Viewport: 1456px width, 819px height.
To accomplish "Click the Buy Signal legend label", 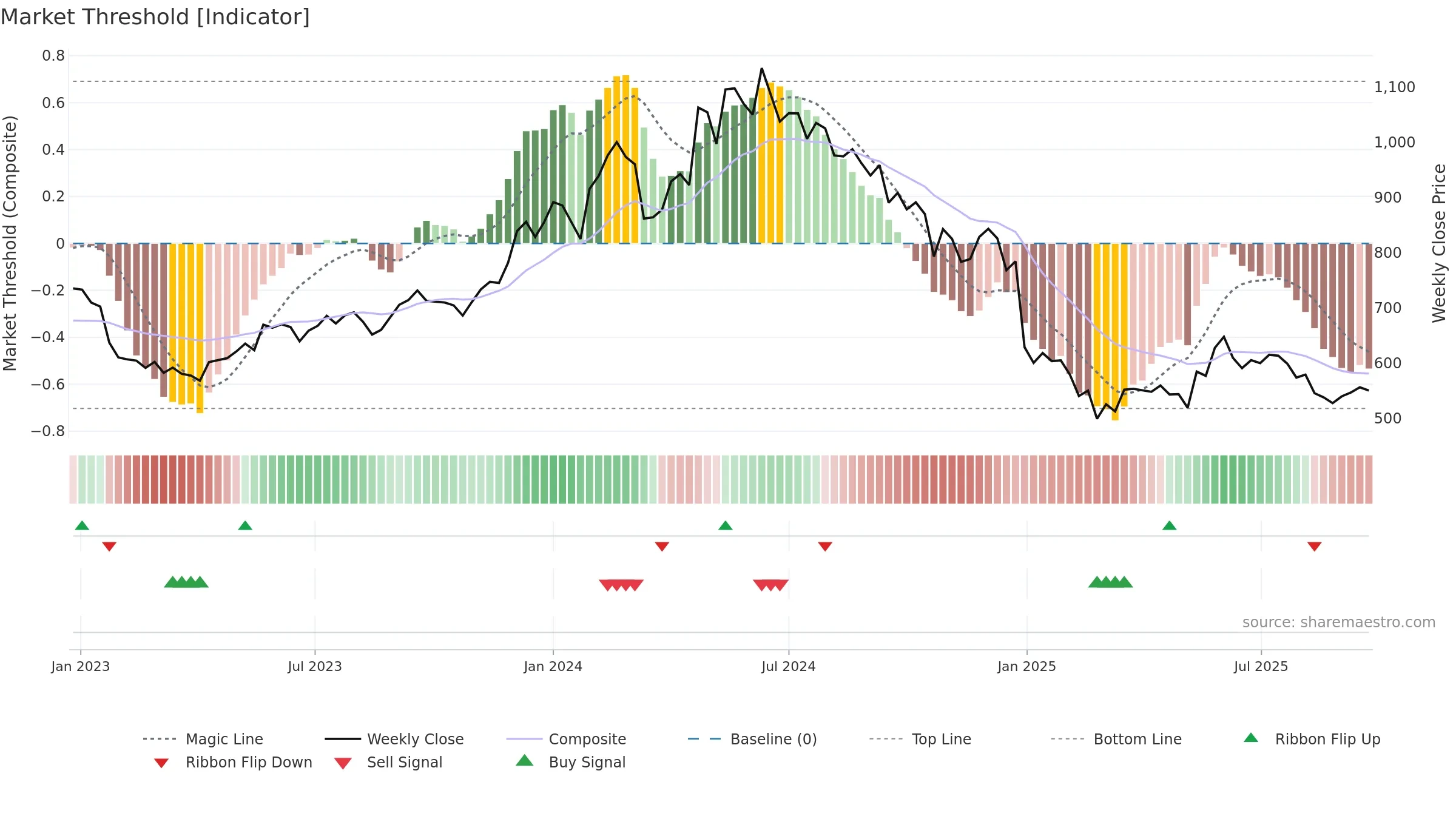I will 587,762.
